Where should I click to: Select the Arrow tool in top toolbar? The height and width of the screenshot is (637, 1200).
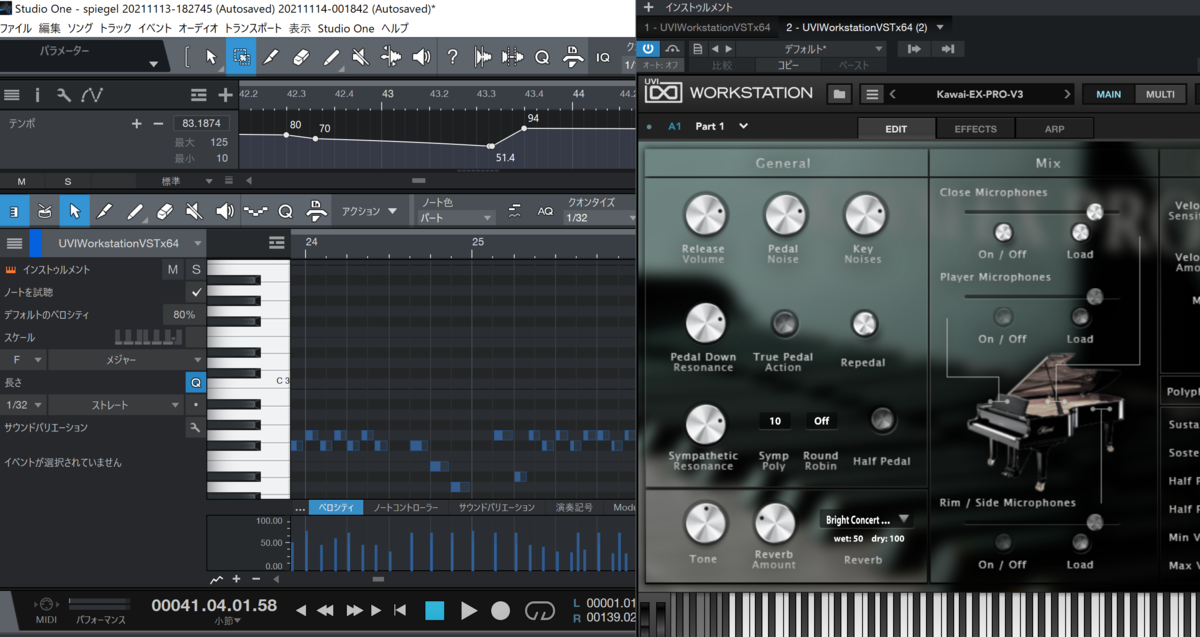coord(211,57)
